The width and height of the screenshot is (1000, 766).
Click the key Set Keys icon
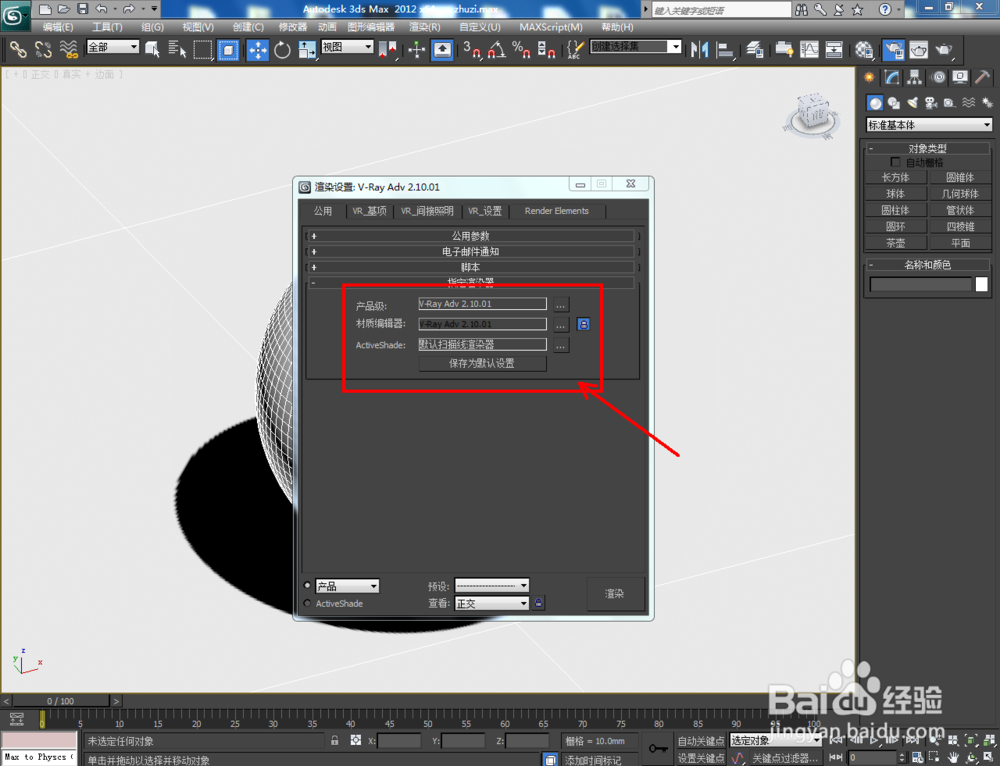tap(658, 748)
